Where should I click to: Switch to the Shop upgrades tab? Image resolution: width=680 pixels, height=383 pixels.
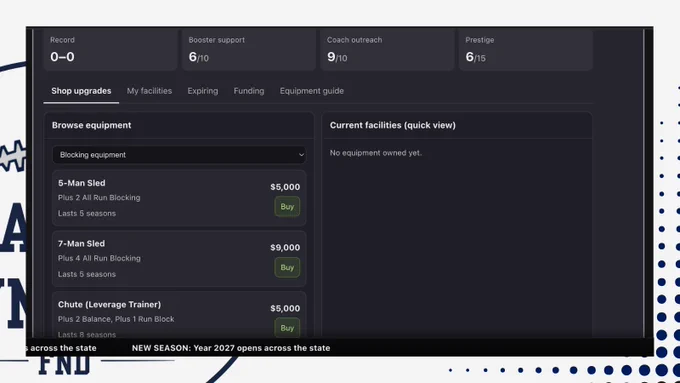tap(81, 91)
